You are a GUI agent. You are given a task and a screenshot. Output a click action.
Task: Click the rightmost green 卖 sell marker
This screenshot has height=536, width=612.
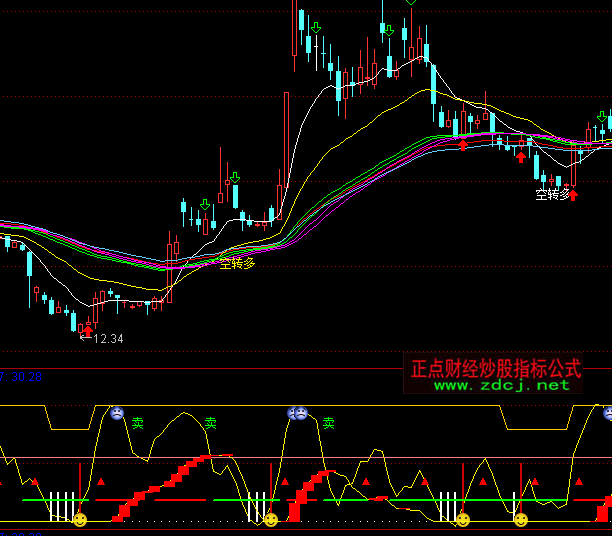pyautogui.click(x=328, y=423)
